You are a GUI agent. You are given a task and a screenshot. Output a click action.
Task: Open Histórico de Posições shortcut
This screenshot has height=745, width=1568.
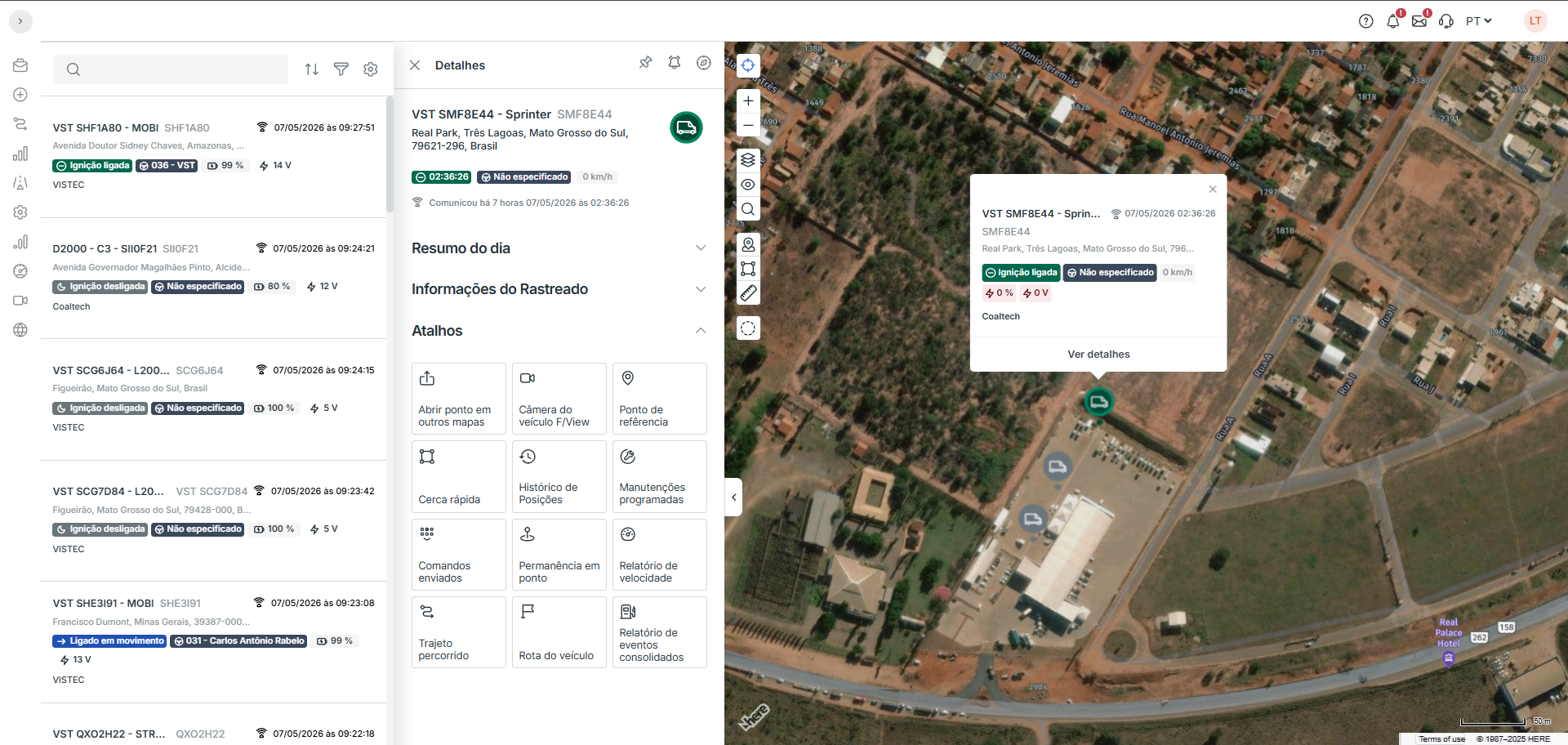point(559,477)
